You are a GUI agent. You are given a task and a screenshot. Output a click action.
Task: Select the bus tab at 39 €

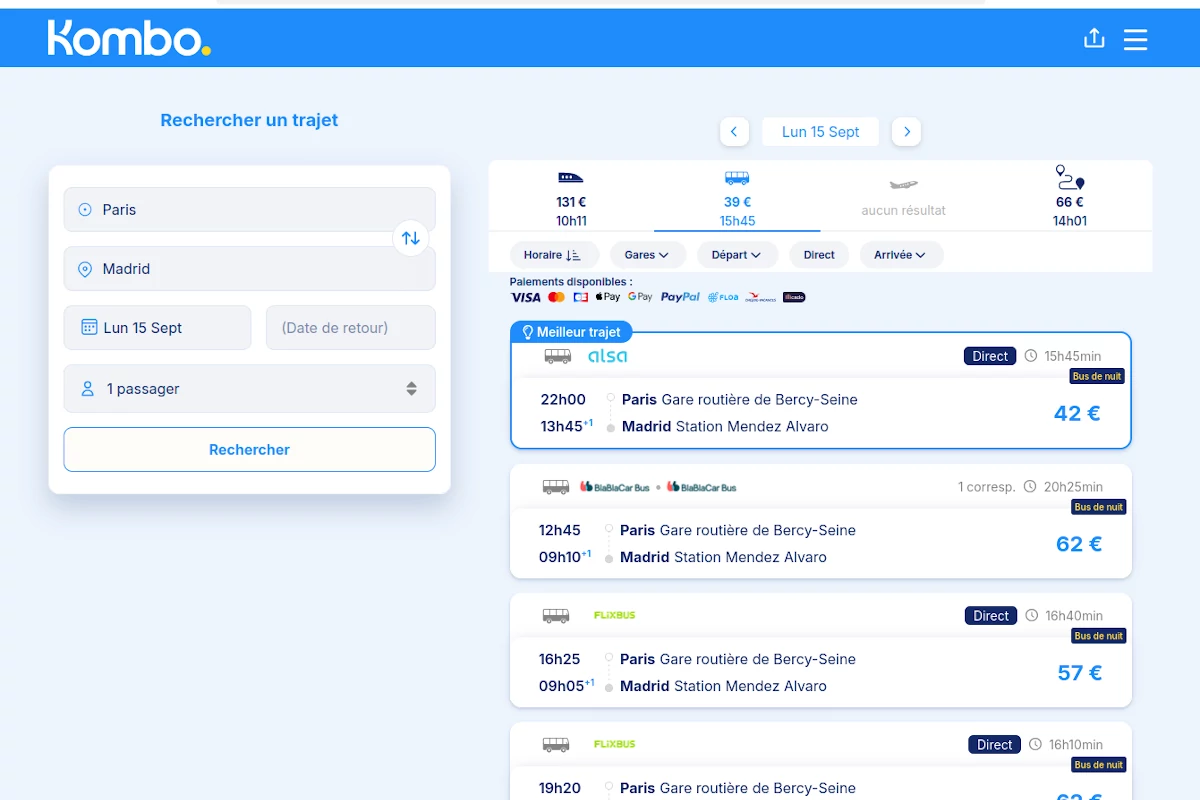(737, 198)
